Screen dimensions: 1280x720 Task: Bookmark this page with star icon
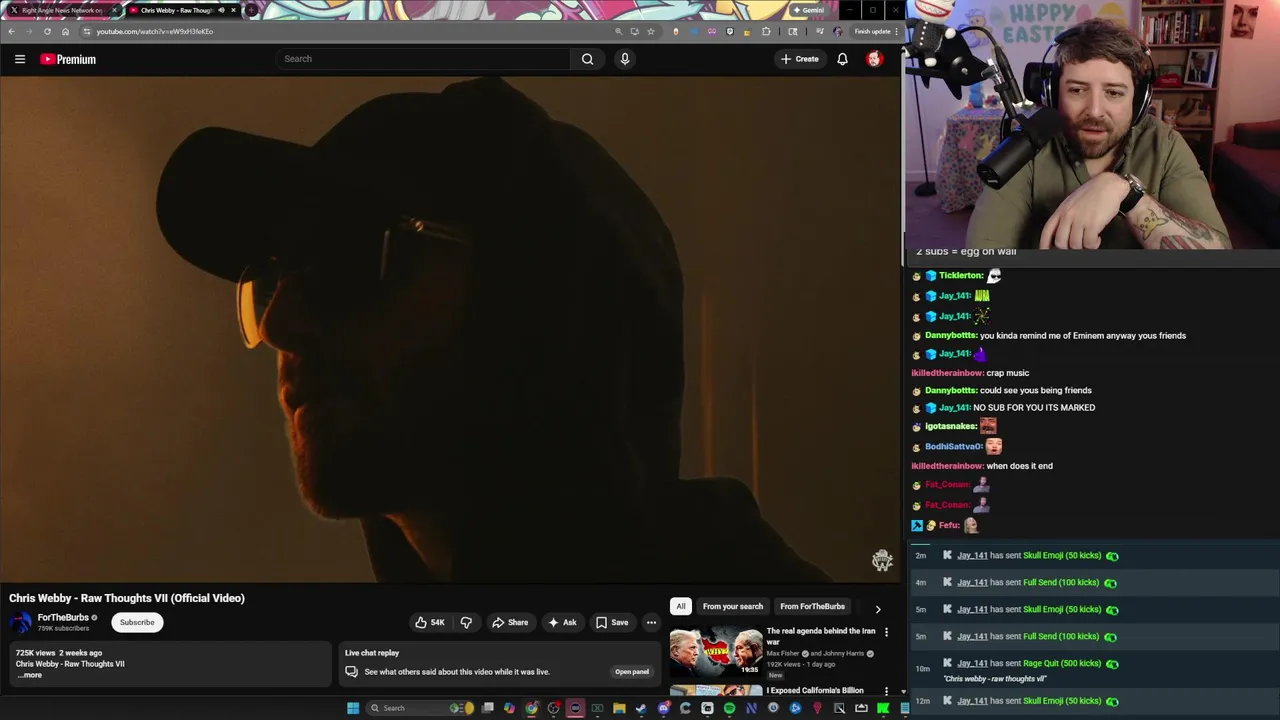pyautogui.click(x=651, y=31)
